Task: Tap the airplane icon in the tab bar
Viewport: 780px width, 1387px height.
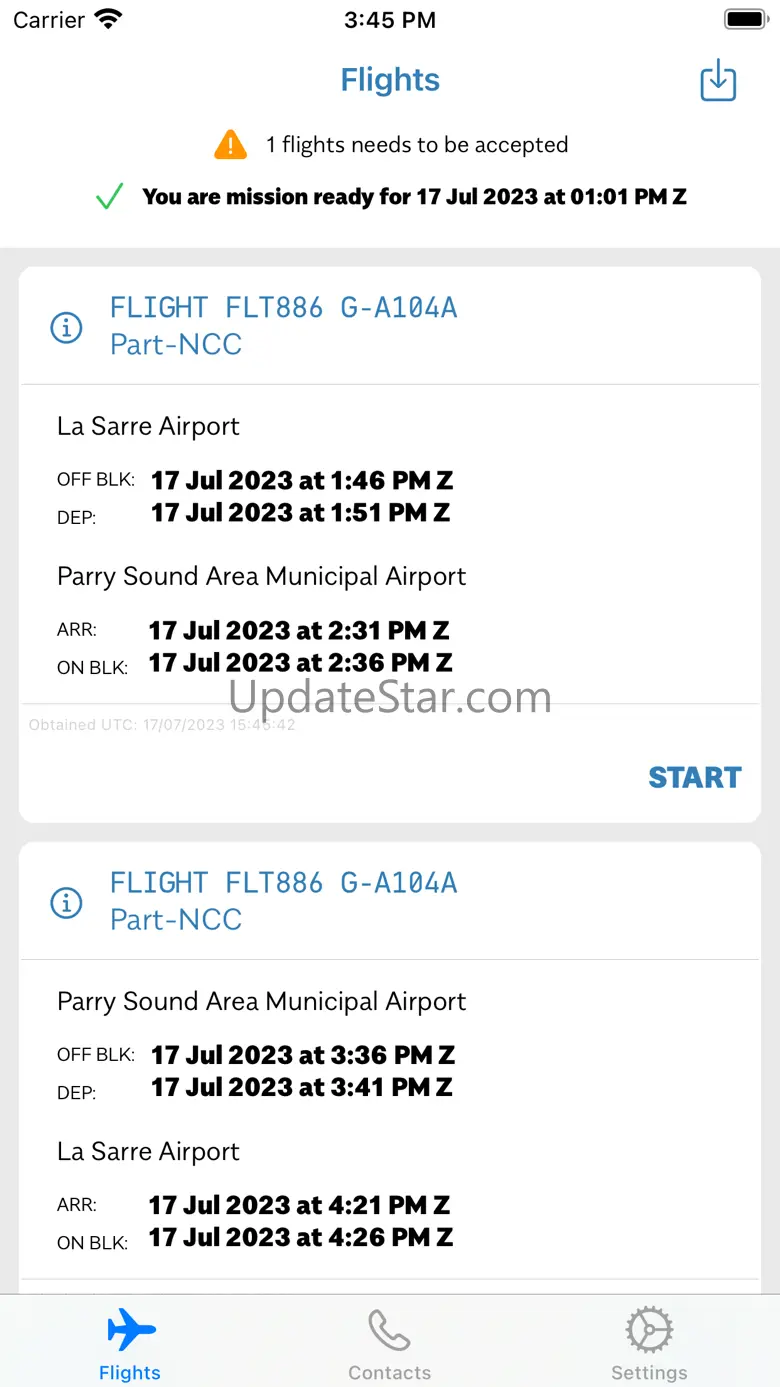Action: tap(131, 1331)
